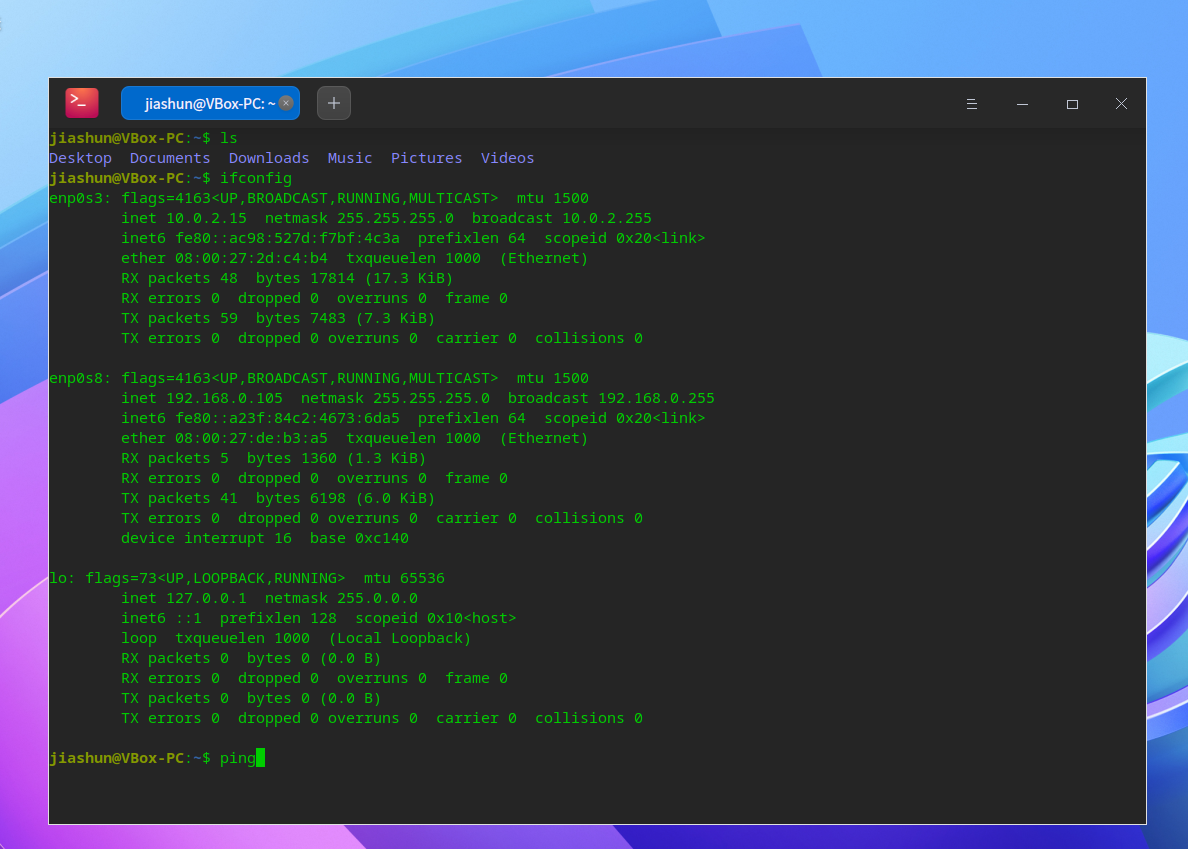Image resolution: width=1188 pixels, height=849 pixels.
Task: Click 'device interrupt 16' line
Action: pos(206,538)
